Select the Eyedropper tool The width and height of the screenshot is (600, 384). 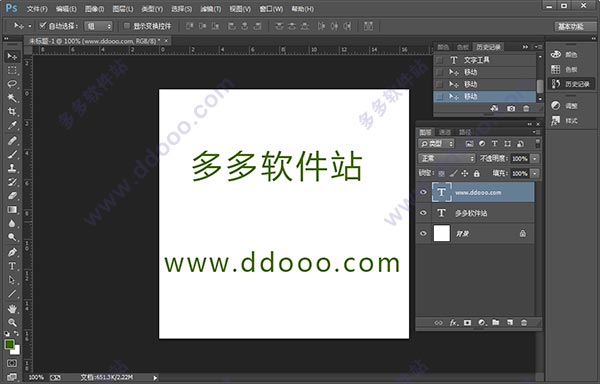tap(12, 125)
